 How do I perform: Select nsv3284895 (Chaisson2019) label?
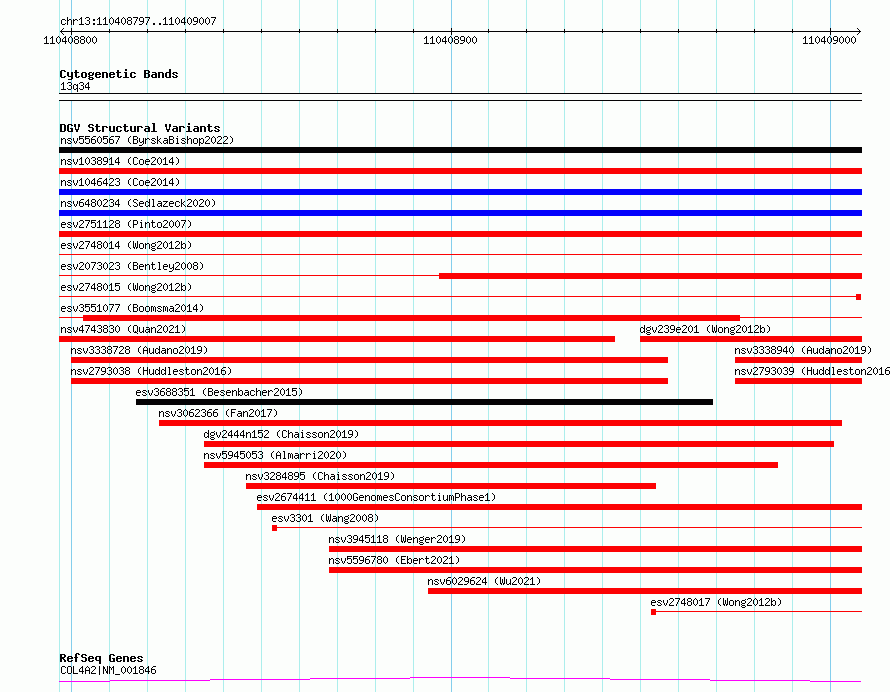(x=320, y=476)
